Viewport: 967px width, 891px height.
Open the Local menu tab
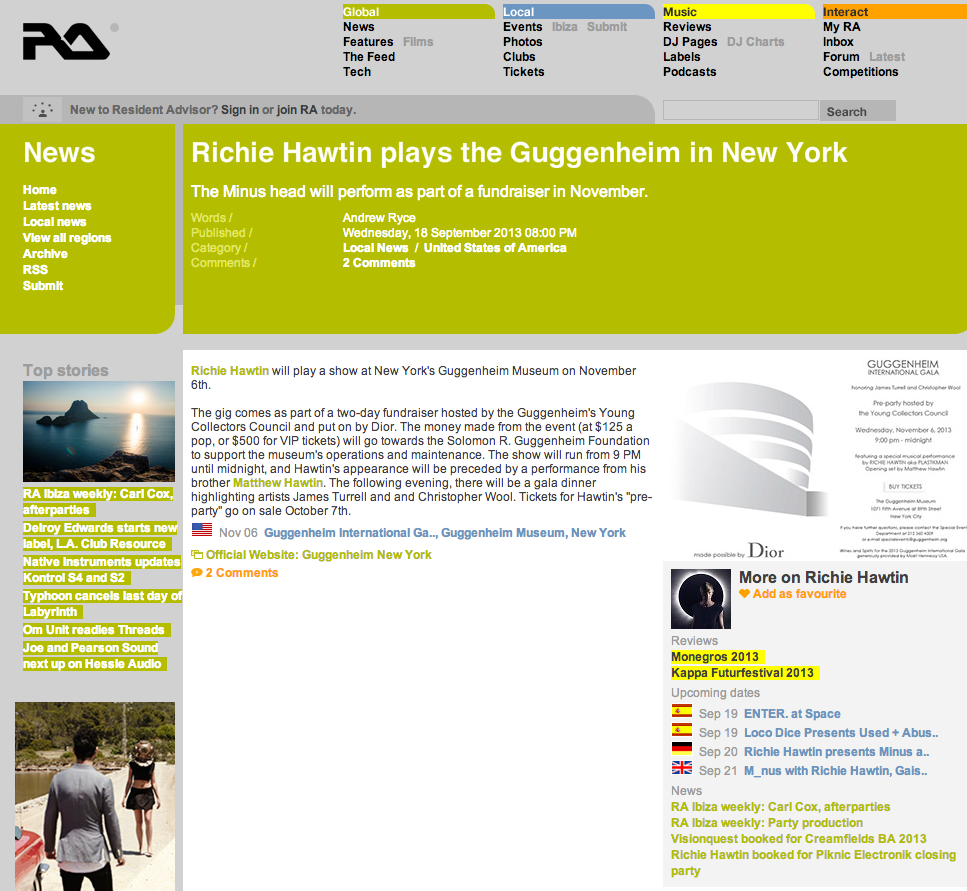point(578,12)
